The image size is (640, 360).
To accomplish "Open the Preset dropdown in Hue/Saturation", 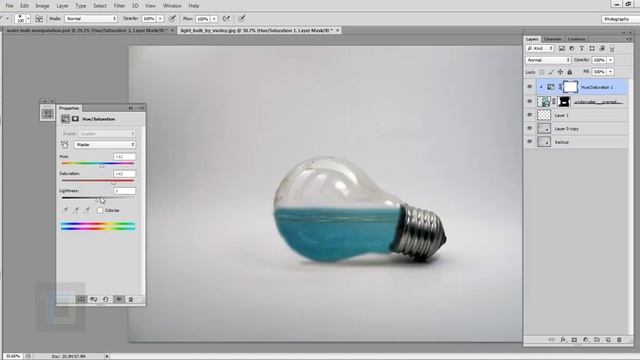I will tap(107, 133).
